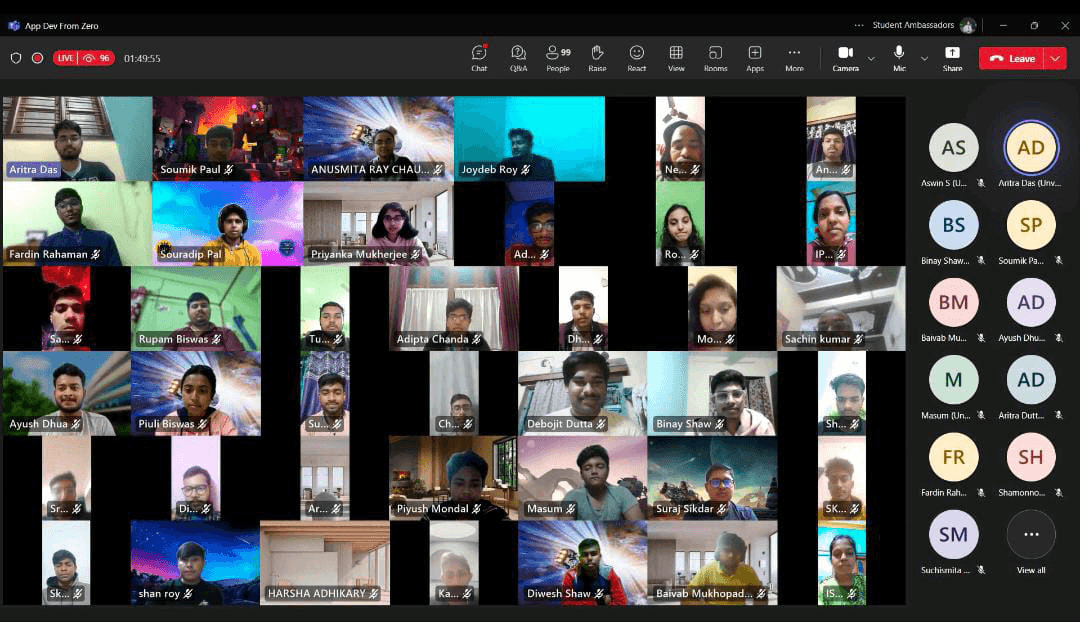The width and height of the screenshot is (1080, 622).
Task: Expand Leave options dropdown arrow
Action: point(1055,59)
